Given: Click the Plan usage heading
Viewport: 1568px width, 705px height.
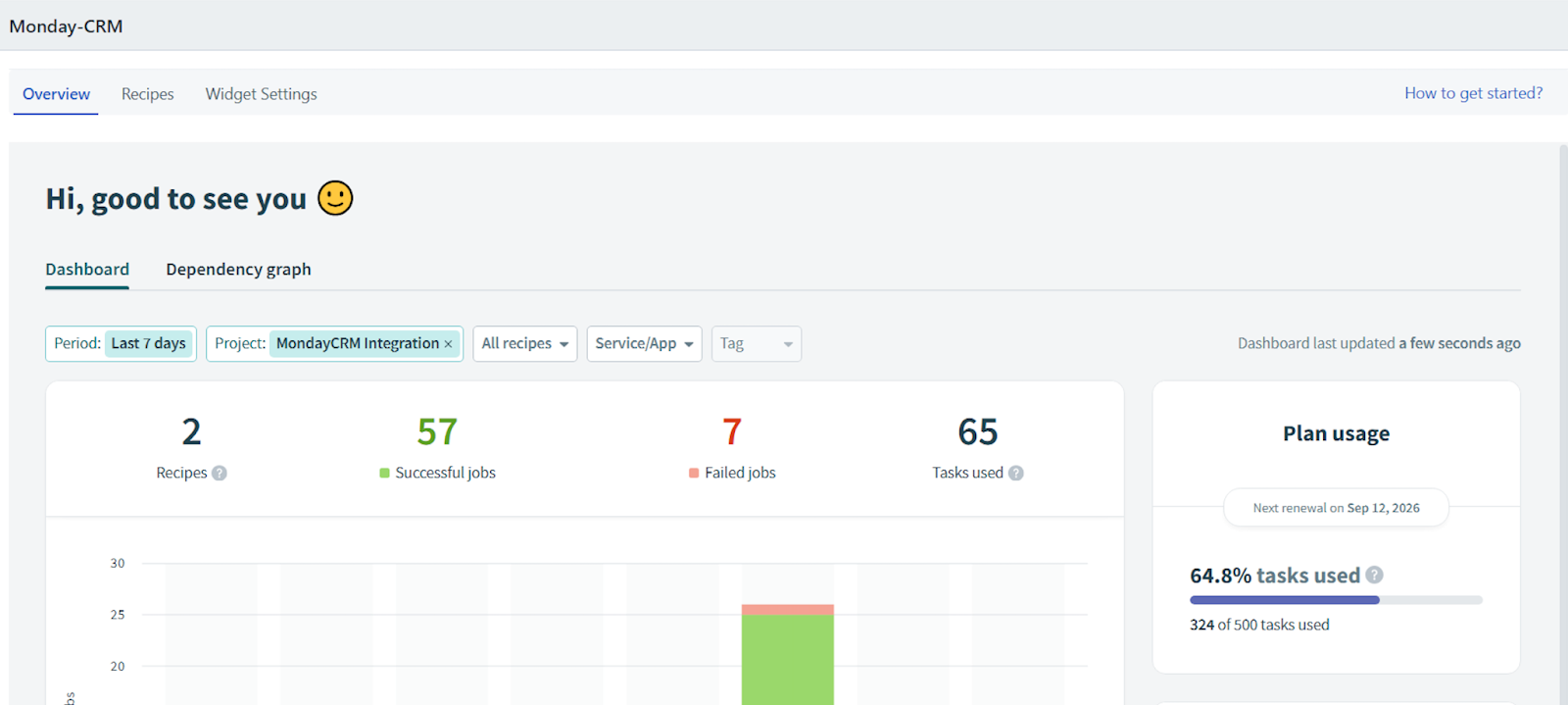Looking at the screenshot, I should [1336, 433].
